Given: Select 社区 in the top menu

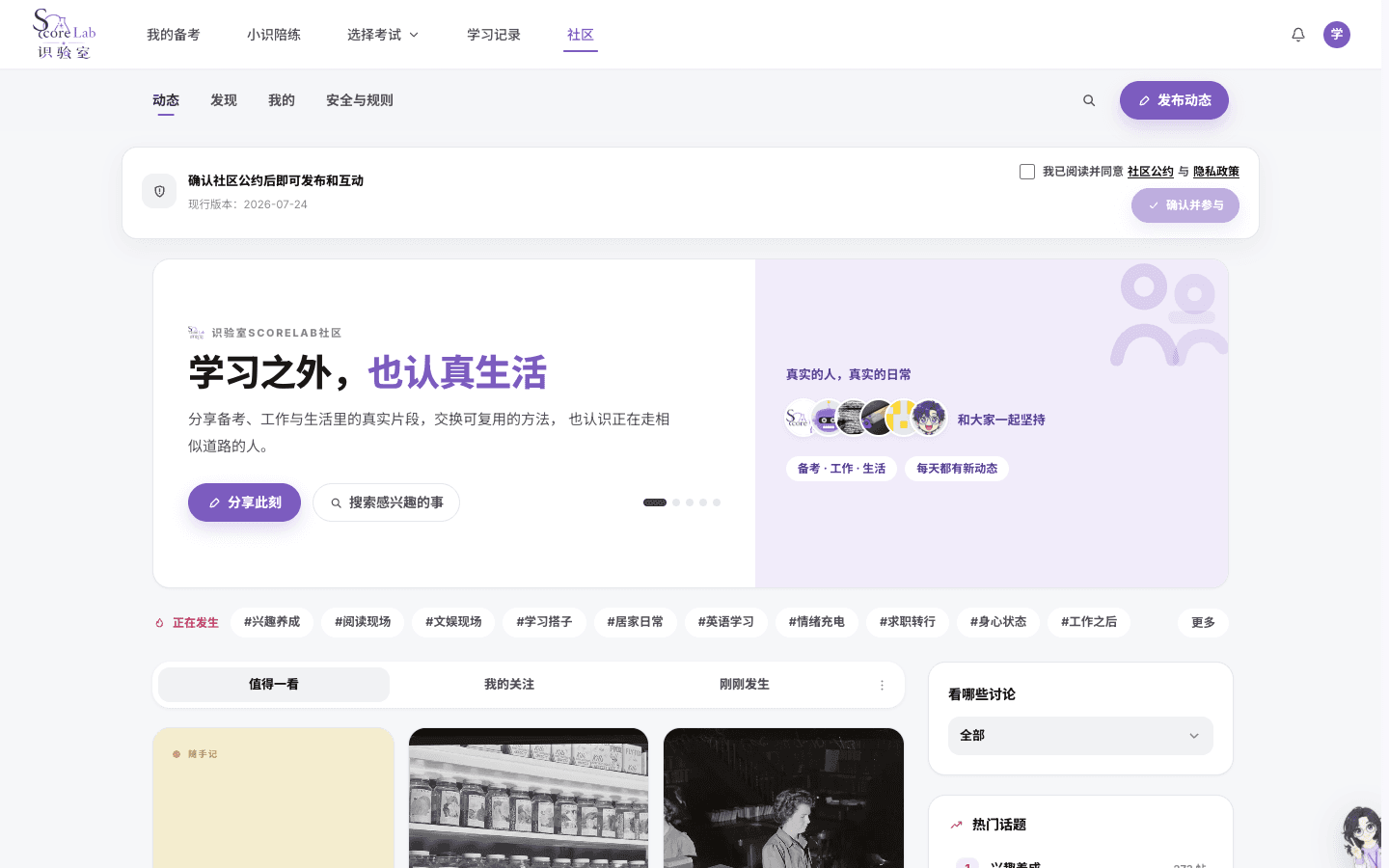Looking at the screenshot, I should coord(581,35).
